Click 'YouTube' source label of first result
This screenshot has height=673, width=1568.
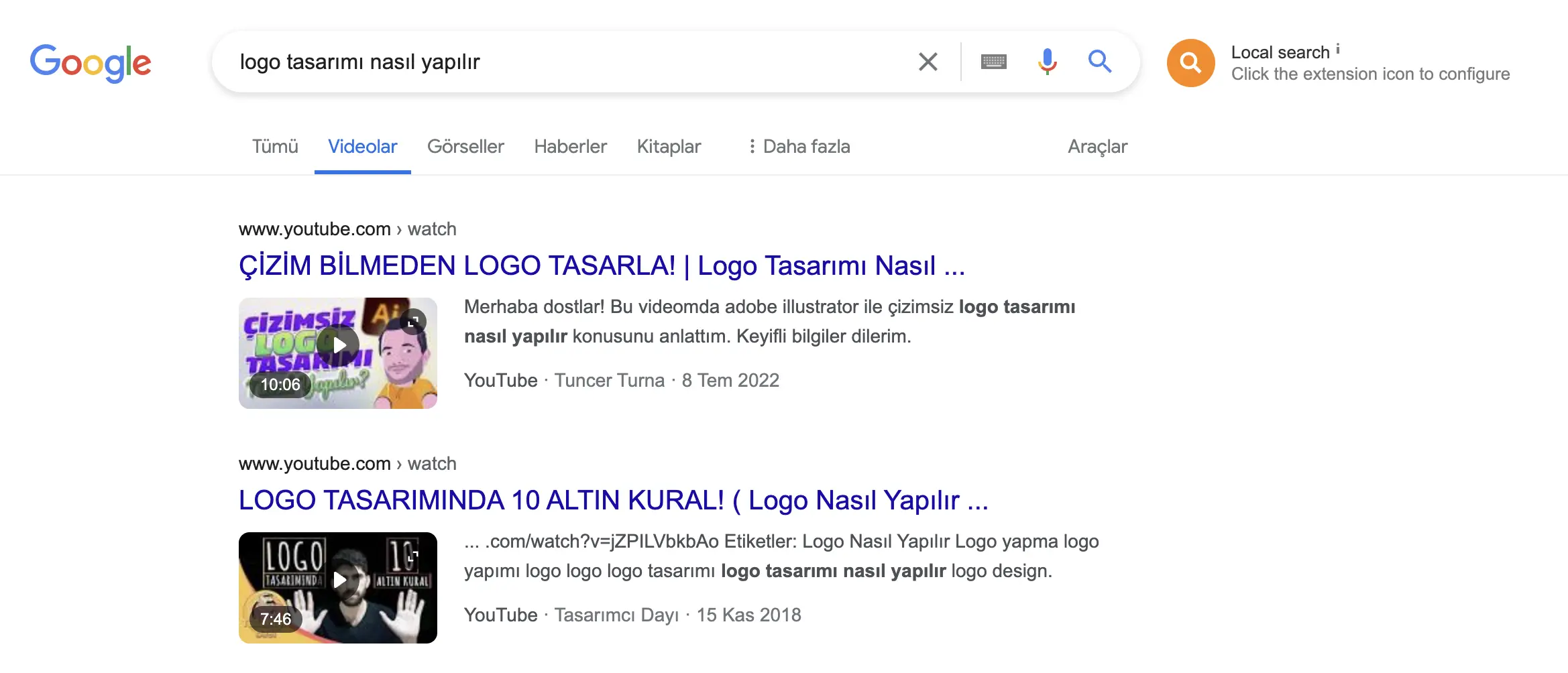tap(500, 381)
